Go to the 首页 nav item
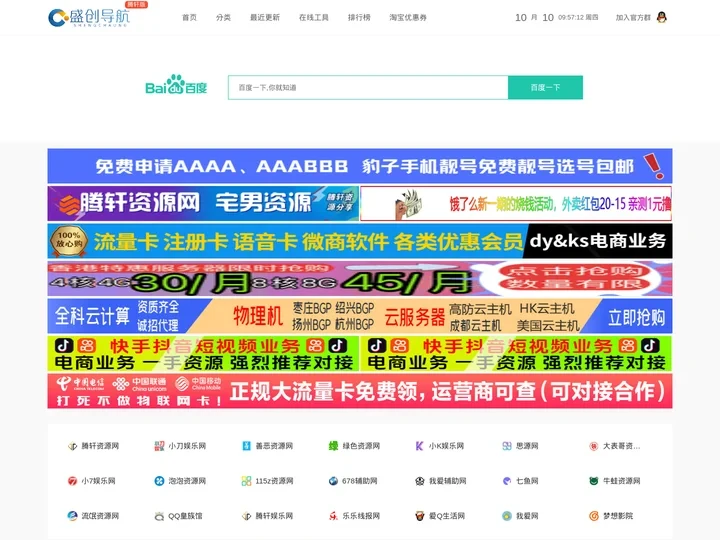 189,17
